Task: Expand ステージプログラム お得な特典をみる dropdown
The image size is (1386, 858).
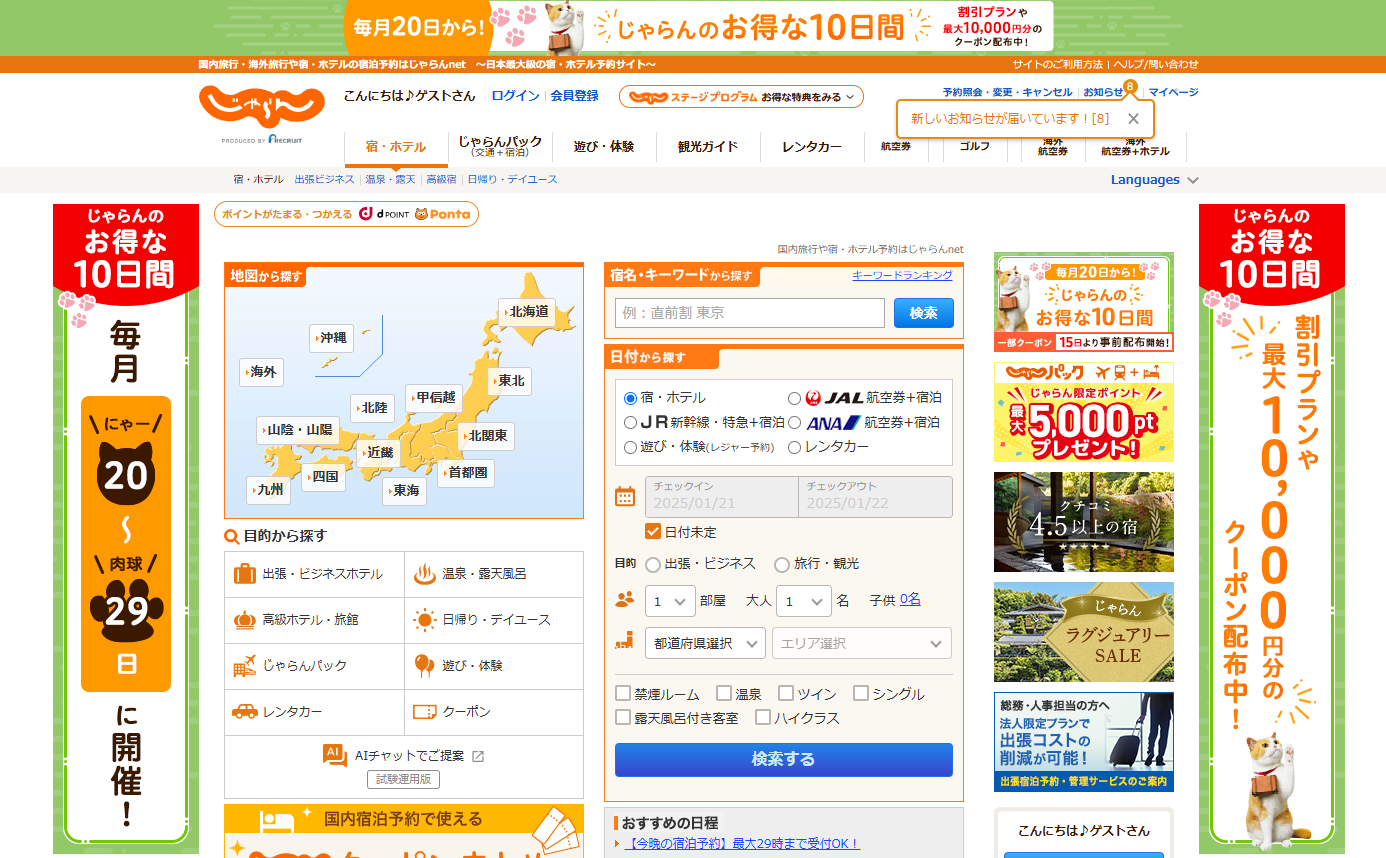Action: click(741, 97)
